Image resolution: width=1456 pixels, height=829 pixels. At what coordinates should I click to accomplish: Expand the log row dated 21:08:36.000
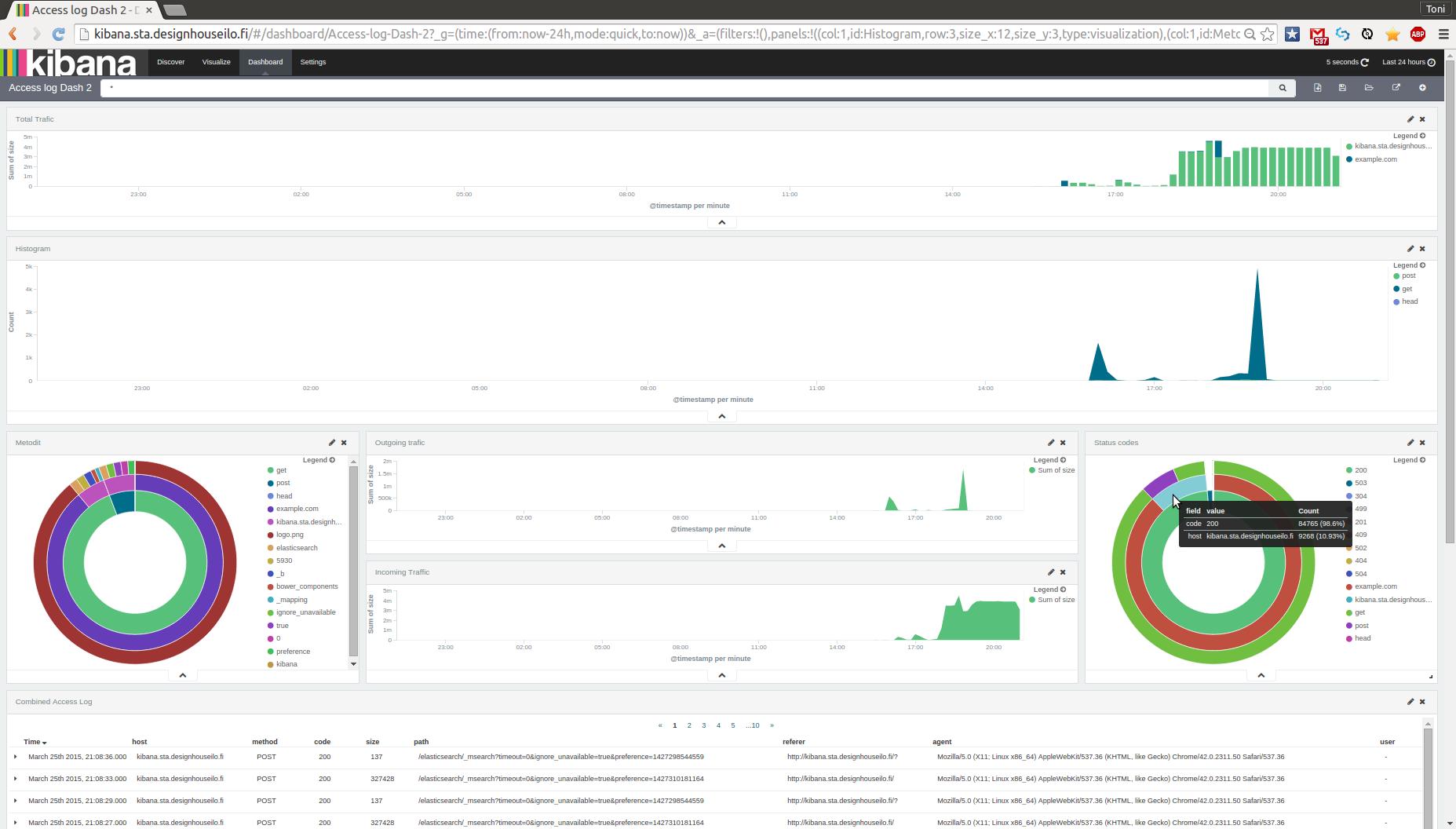tap(15, 757)
